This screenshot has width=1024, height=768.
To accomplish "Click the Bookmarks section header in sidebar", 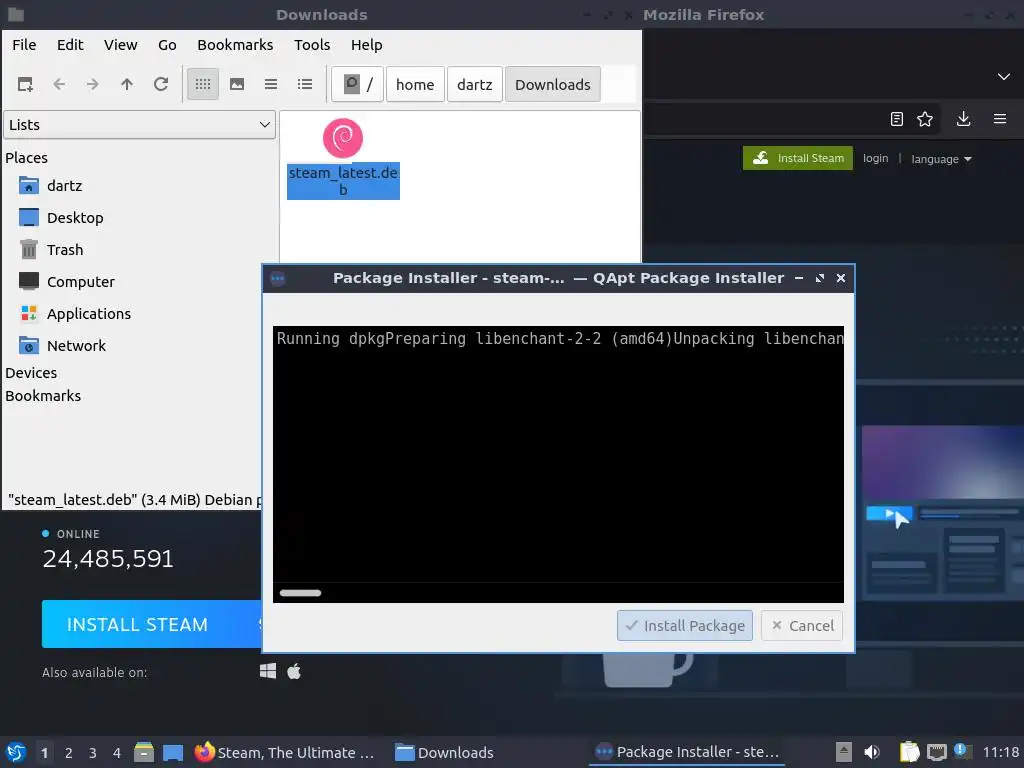I will tap(43, 396).
